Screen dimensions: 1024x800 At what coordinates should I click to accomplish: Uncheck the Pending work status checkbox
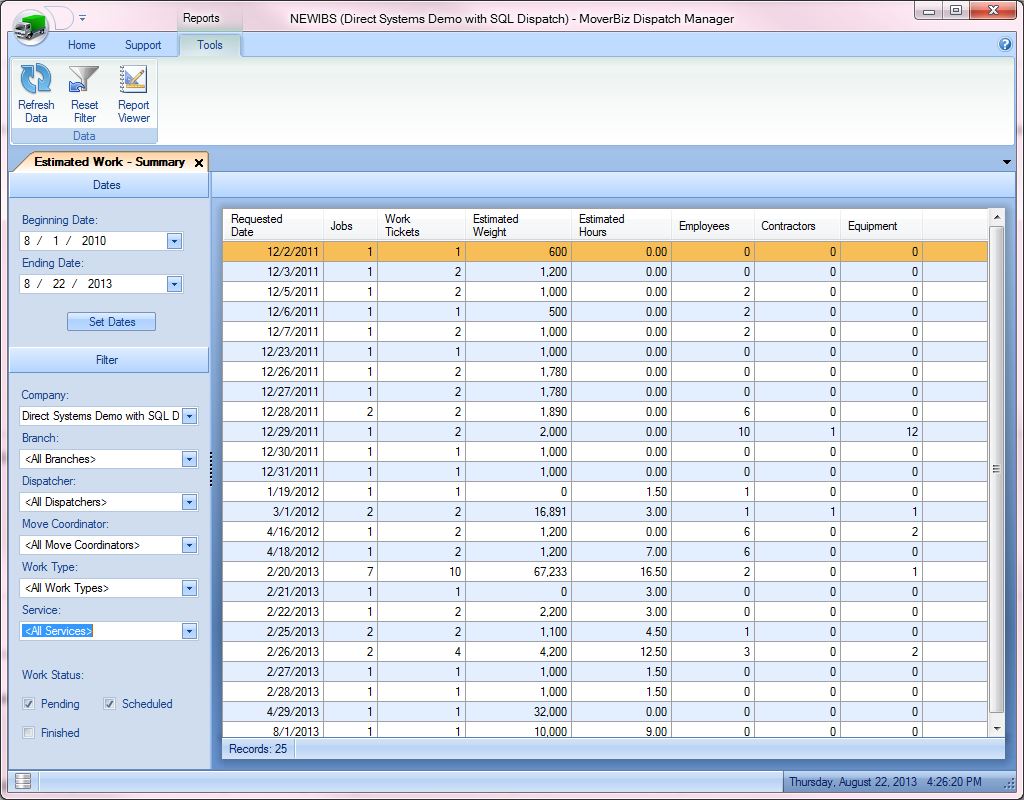(29, 704)
